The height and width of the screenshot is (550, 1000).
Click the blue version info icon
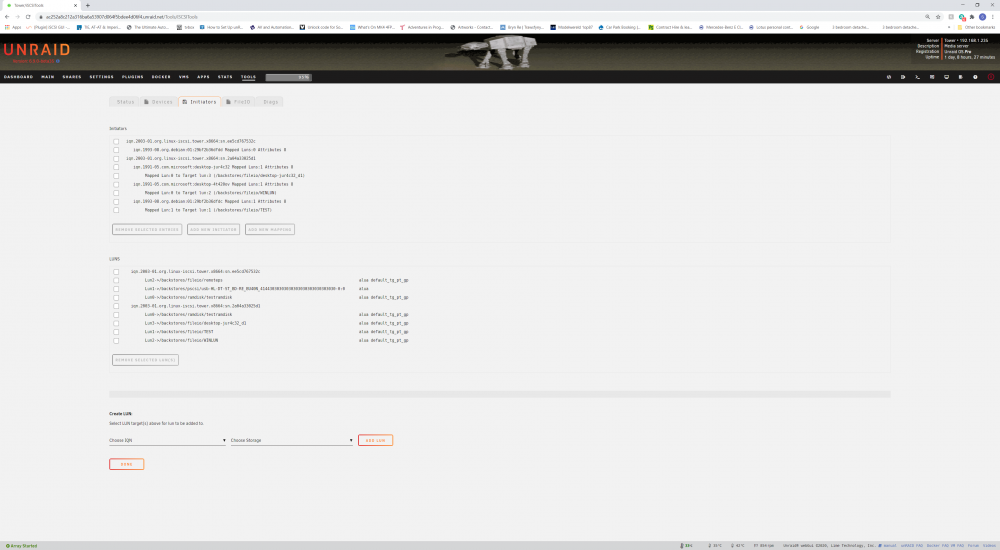click(58, 61)
